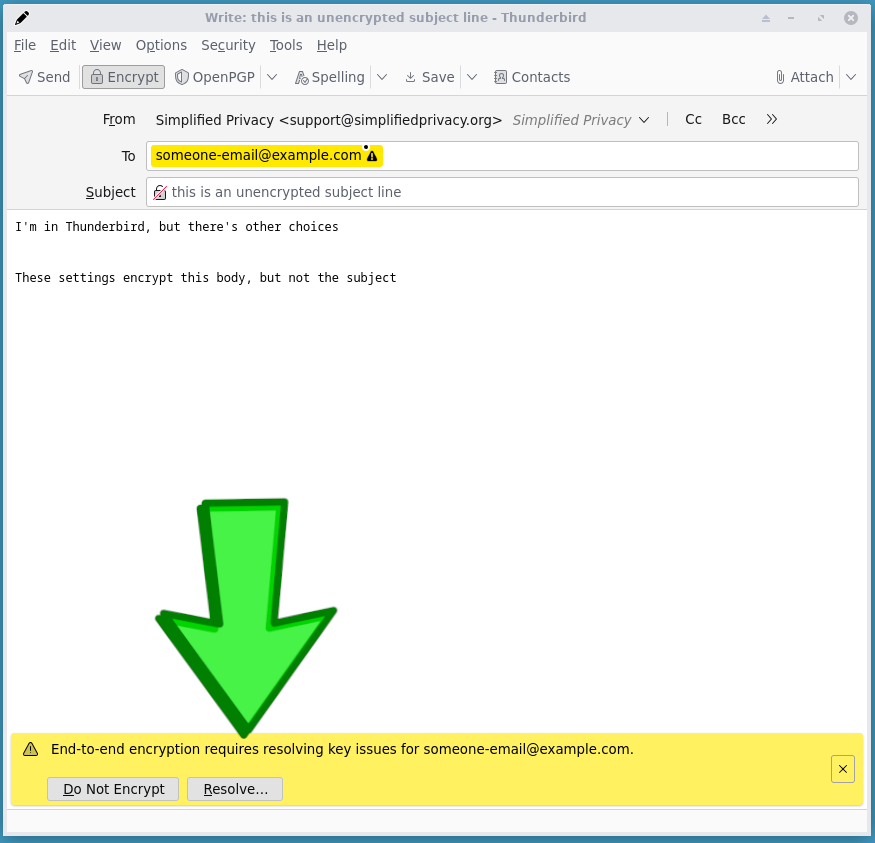Click the Attach paperclip button

point(804,77)
